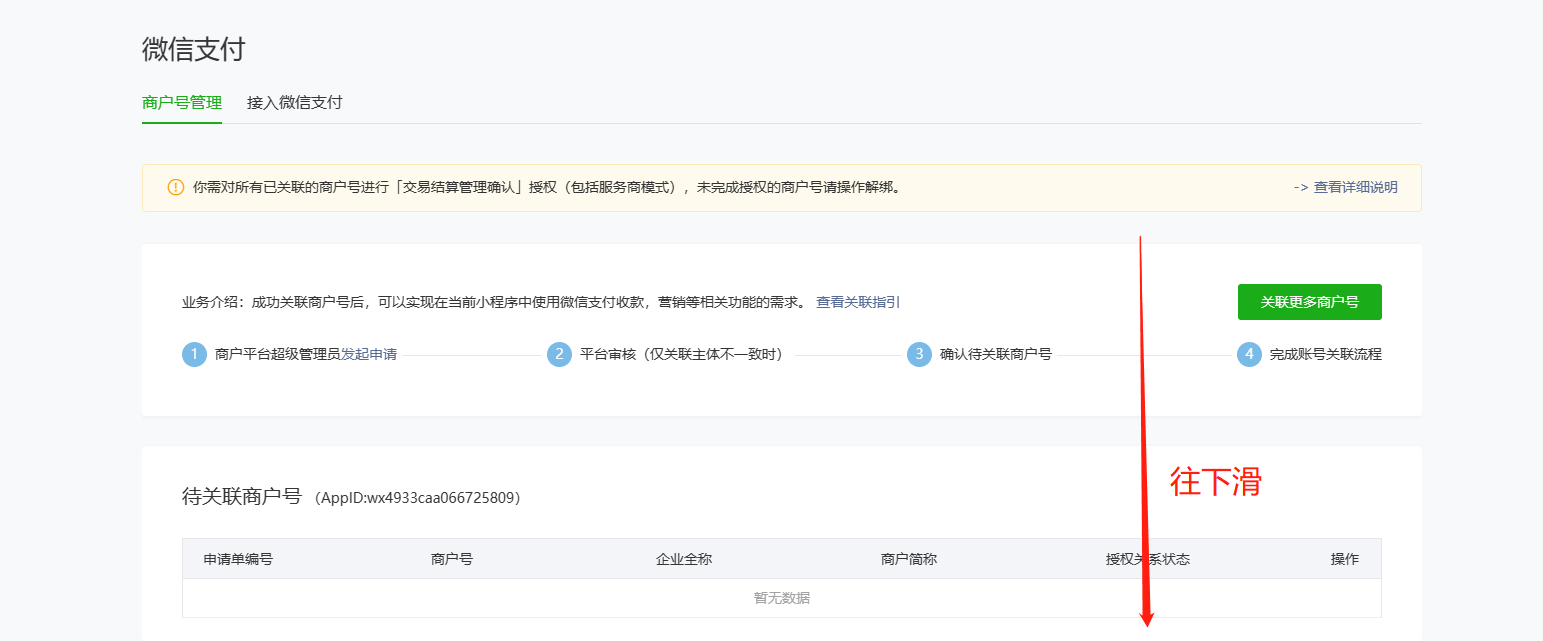
Task: Open the 查看详细说明 link
Action: pyautogui.click(x=1355, y=187)
